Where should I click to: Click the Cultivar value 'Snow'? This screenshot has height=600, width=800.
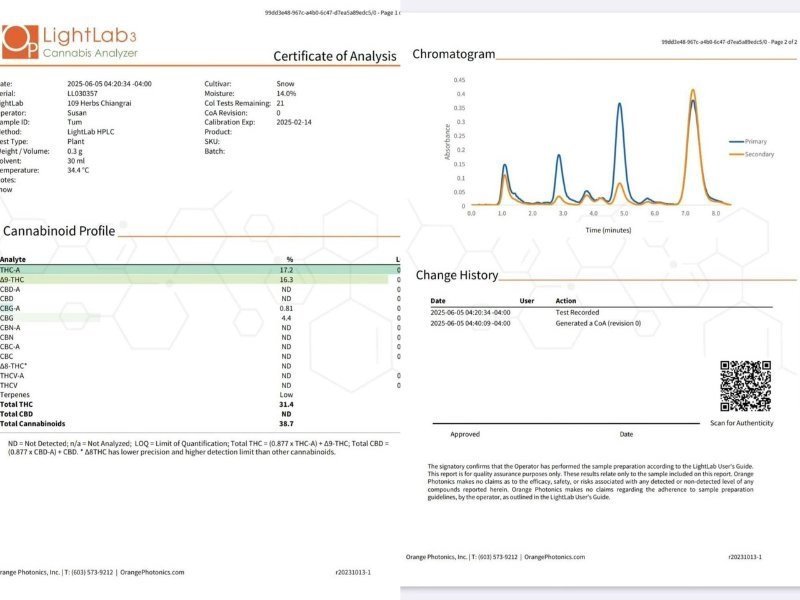285,84
